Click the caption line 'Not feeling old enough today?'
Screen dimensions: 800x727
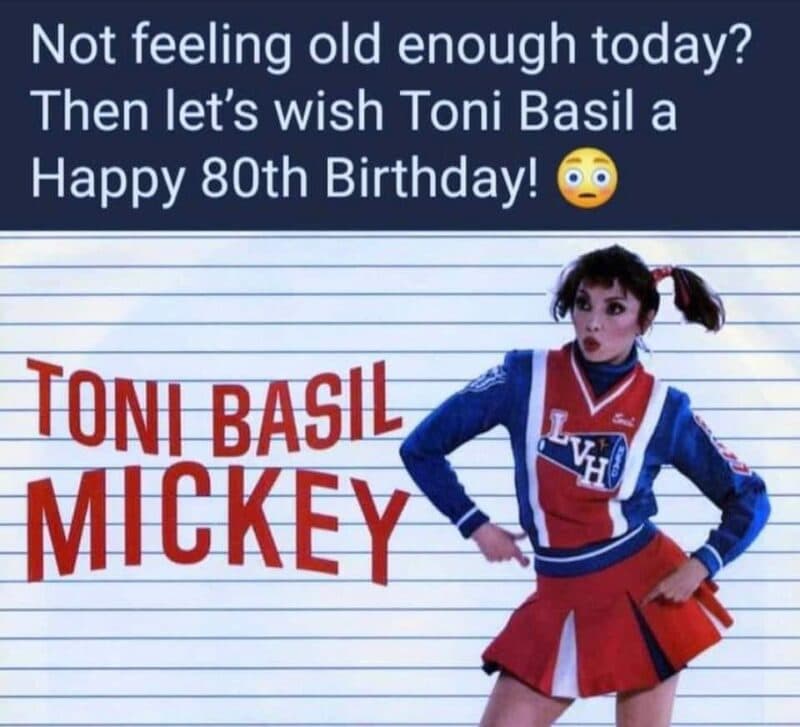tap(391, 46)
